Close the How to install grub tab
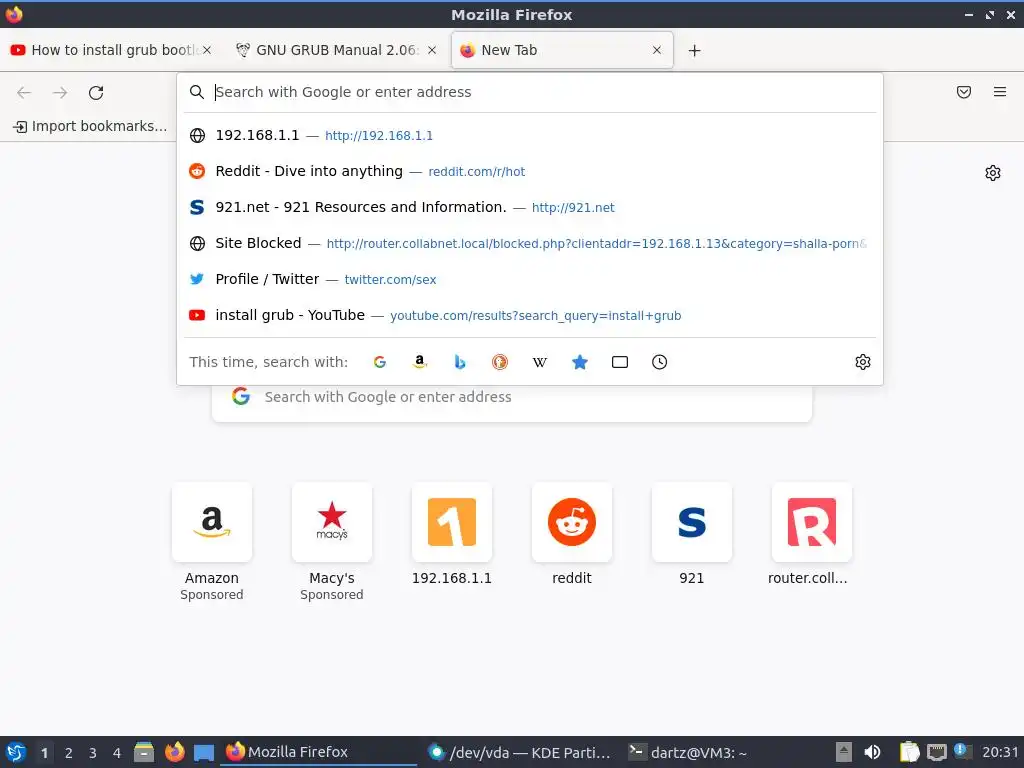This screenshot has width=1024, height=768. point(206,50)
